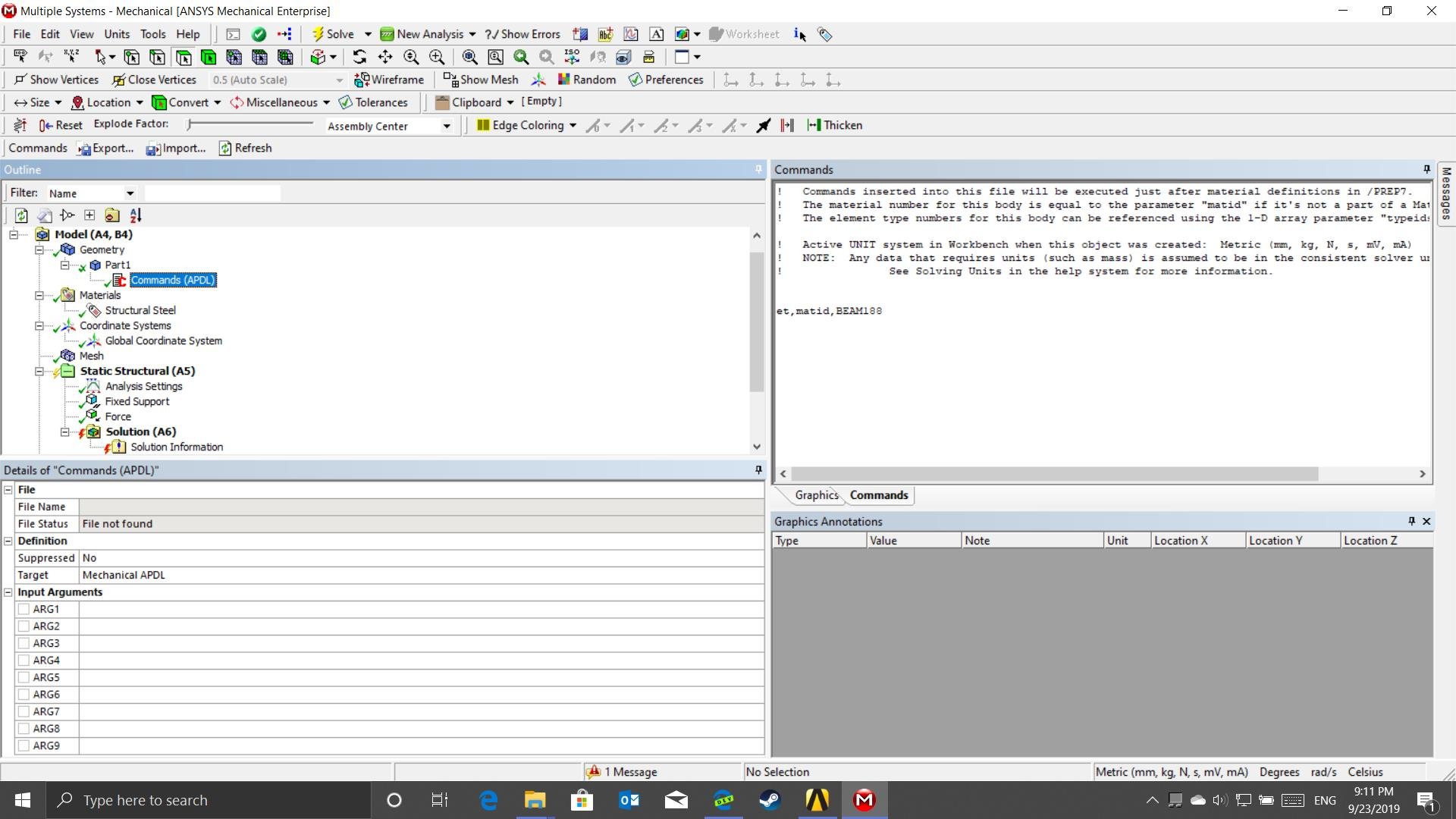Open the Tools menu

pyautogui.click(x=152, y=34)
